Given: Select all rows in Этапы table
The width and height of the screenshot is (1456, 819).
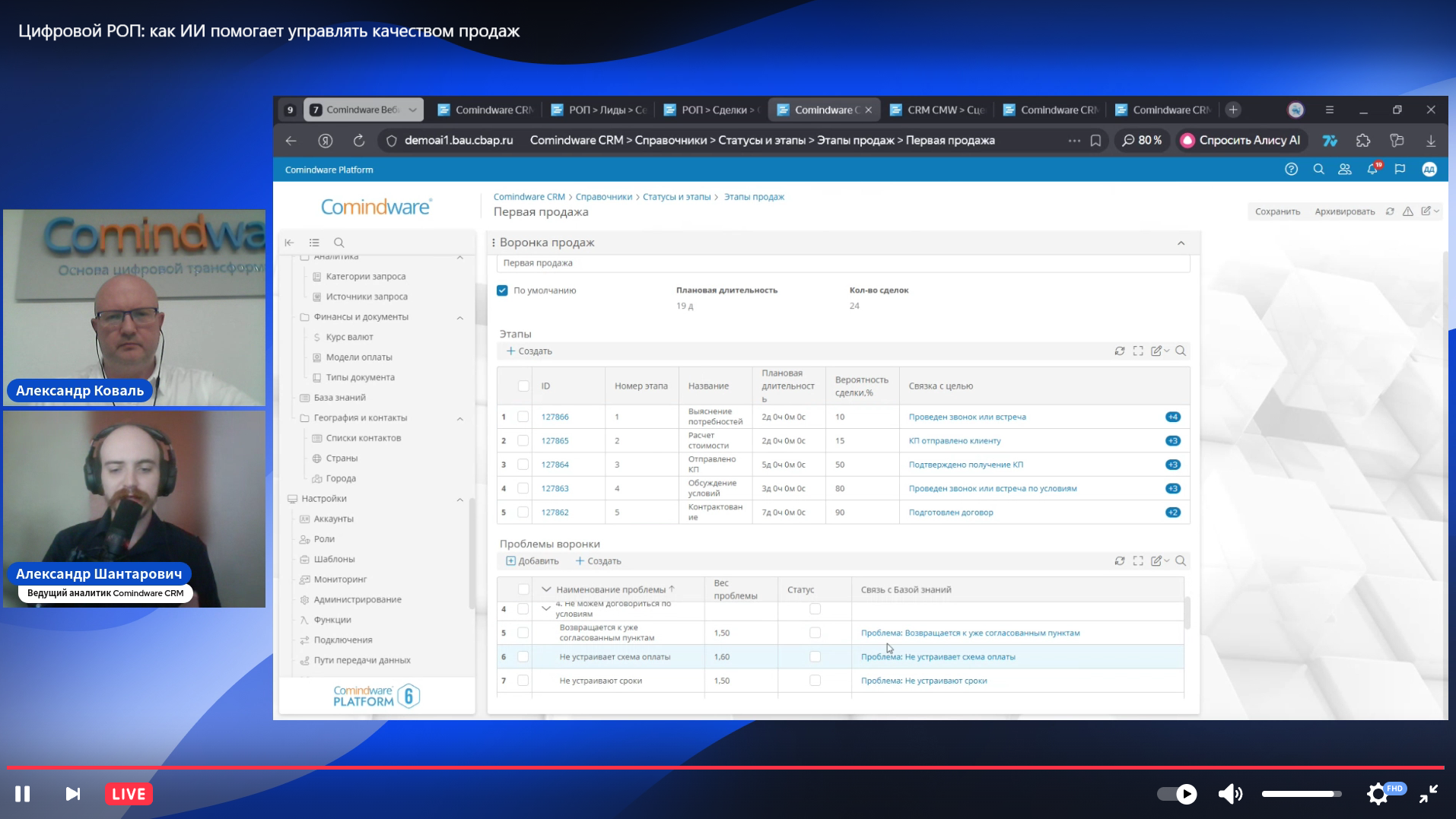Looking at the screenshot, I should (523, 386).
